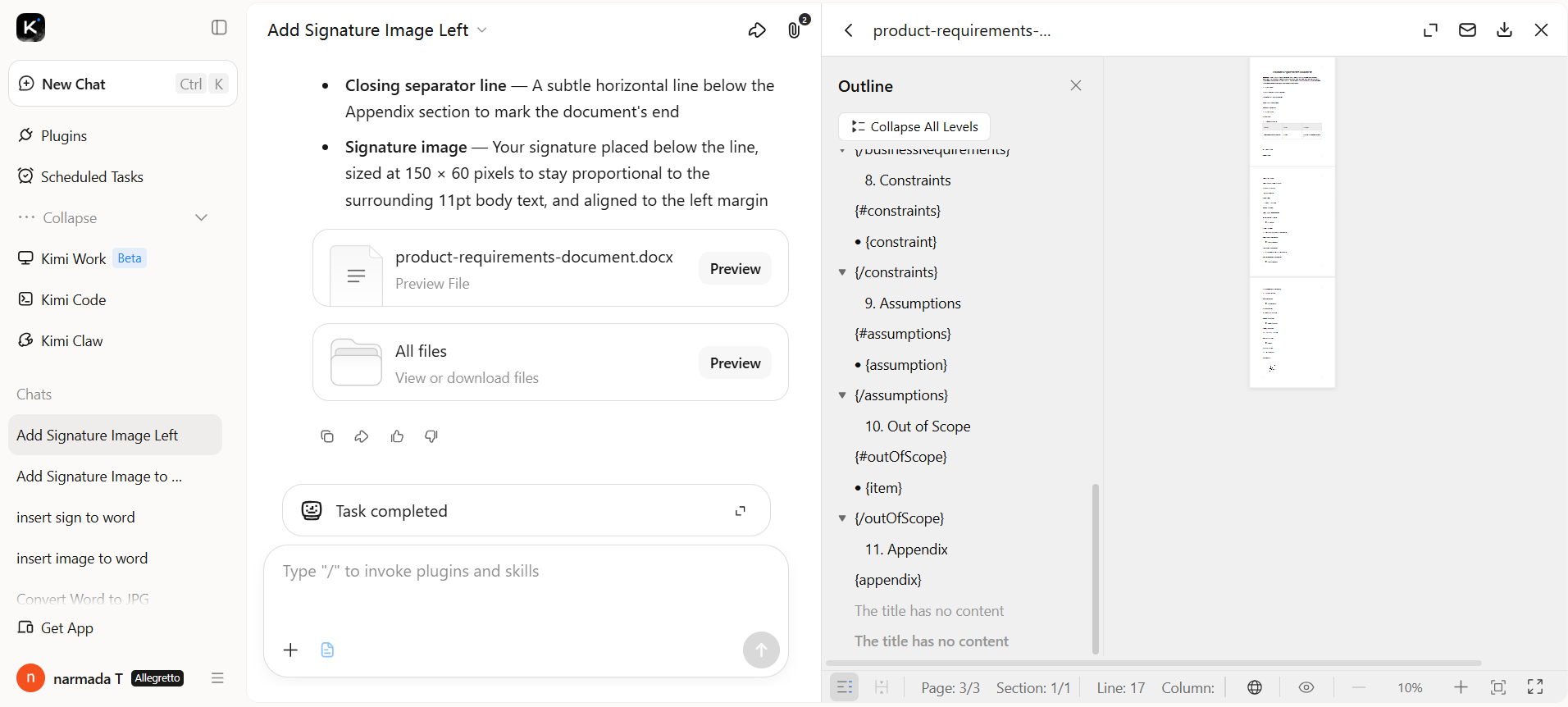The image size is (1568, 707).
Task: Toggle the outline panel button in status bar
Action: (x=845, y=687)
